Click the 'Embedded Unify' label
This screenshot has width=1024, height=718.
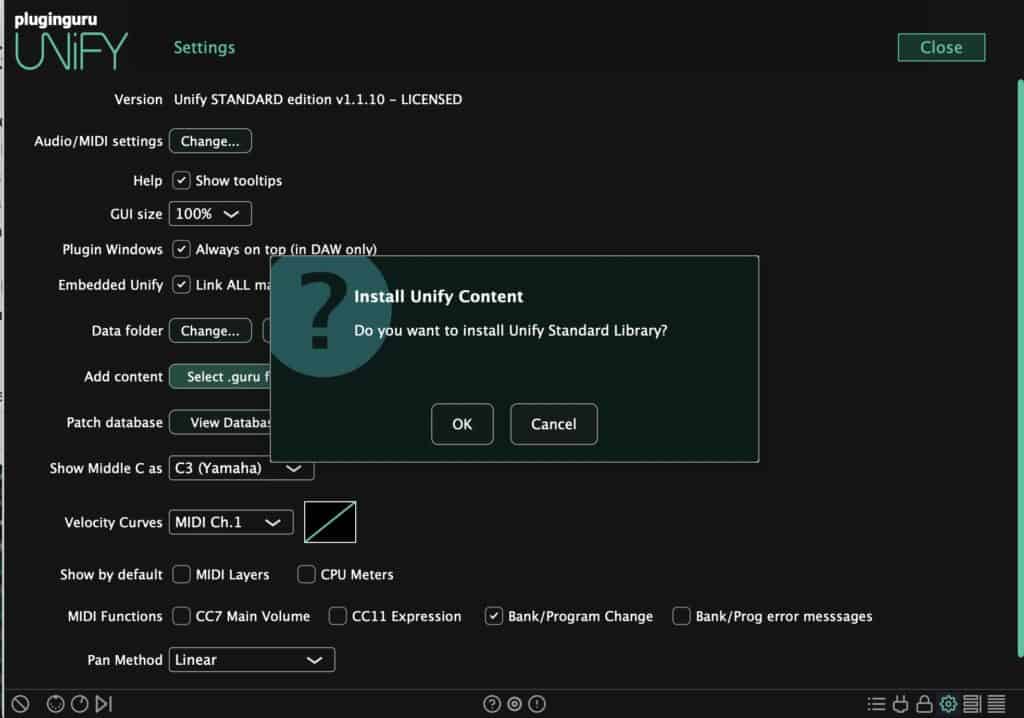coord(110,286)
